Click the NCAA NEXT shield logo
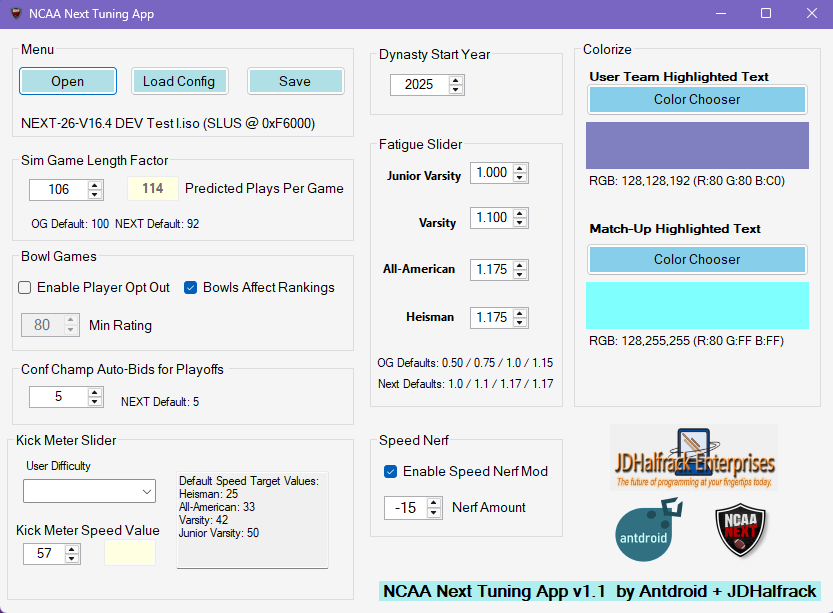Image resolution: width=833 pixels, height=613 pixels. pos(741,530)
